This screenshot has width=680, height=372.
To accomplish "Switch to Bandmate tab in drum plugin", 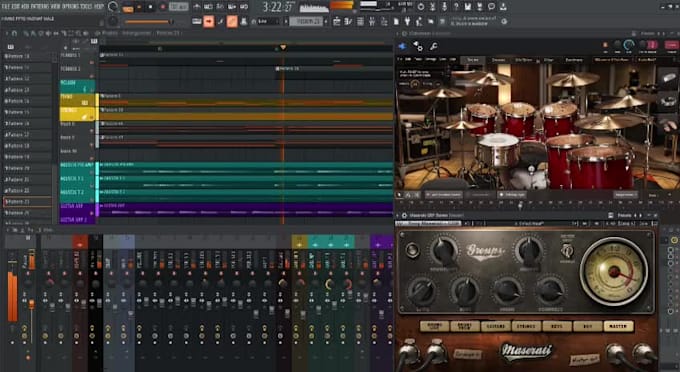I will (x=574, y=59).
